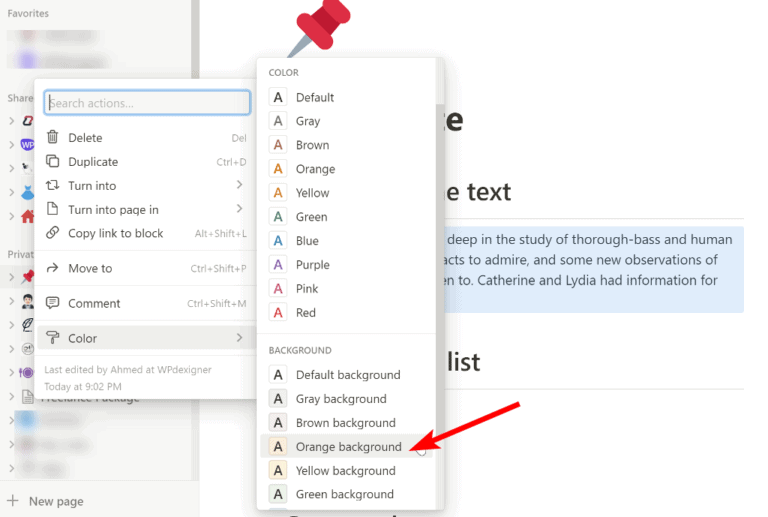Choose the Orange background option
Screen dimensions: 768x517
pos(347,446)
